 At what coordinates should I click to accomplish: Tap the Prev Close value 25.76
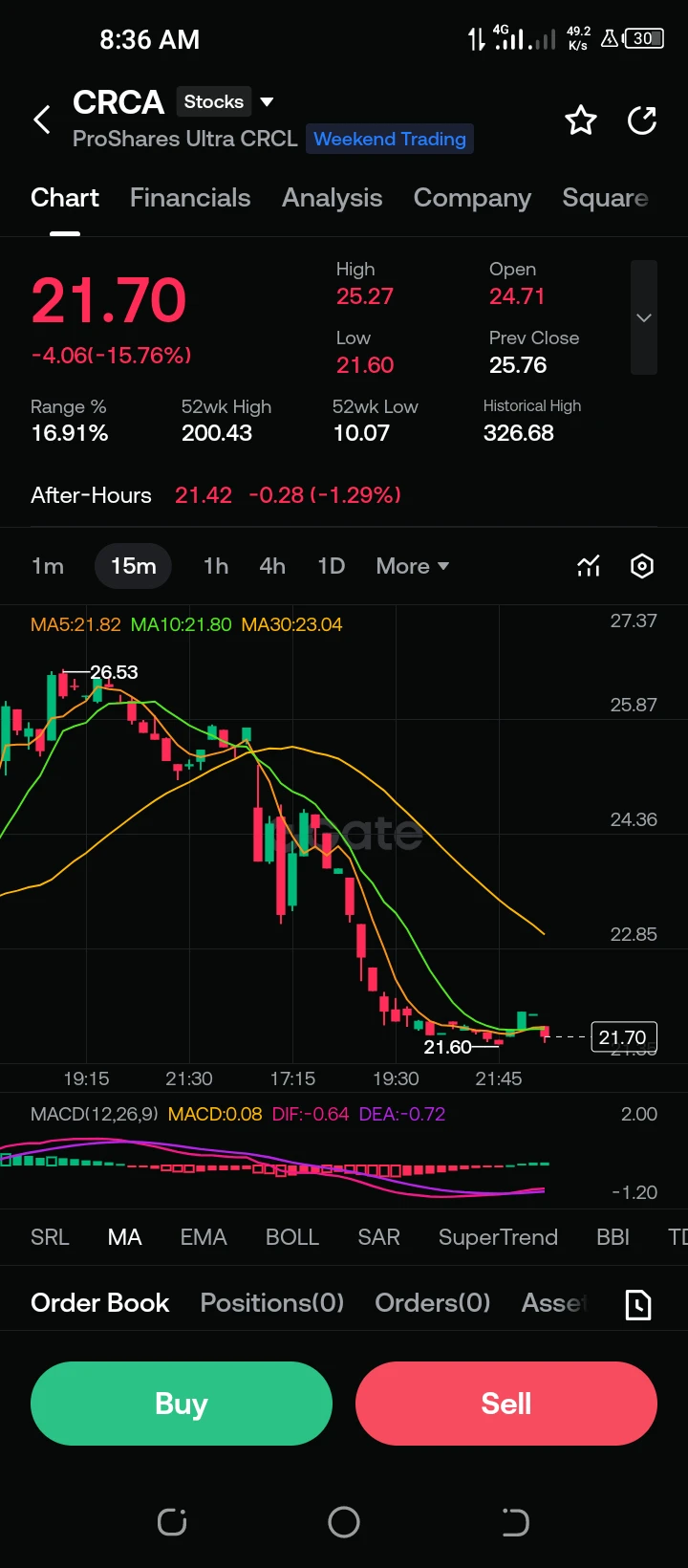(518, 365)
